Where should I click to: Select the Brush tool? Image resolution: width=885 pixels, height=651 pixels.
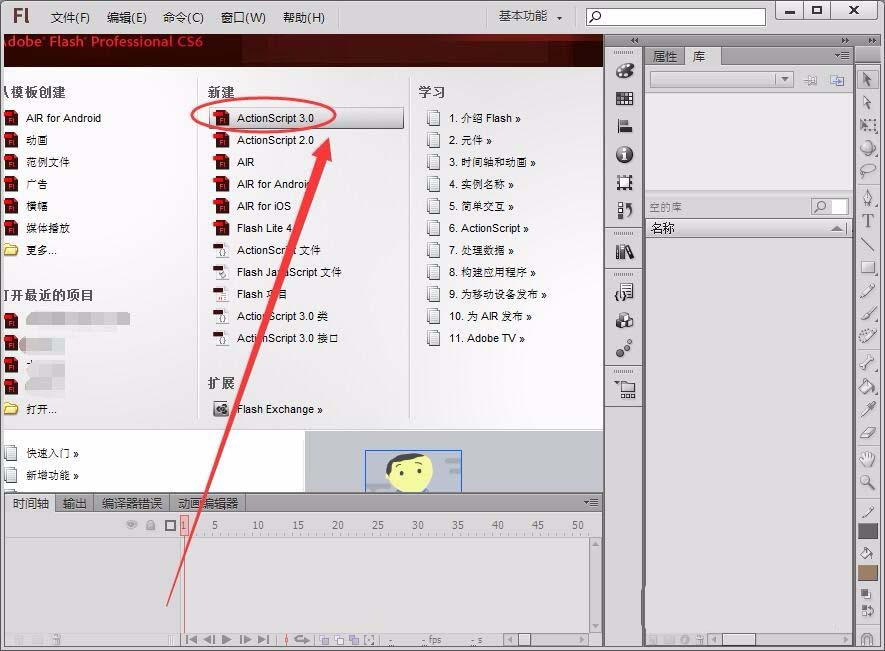[868, 313]
